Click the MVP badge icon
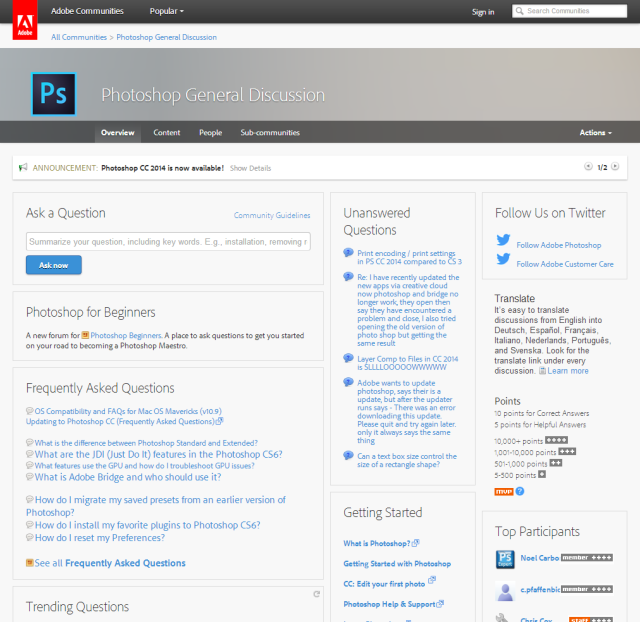 504,492
